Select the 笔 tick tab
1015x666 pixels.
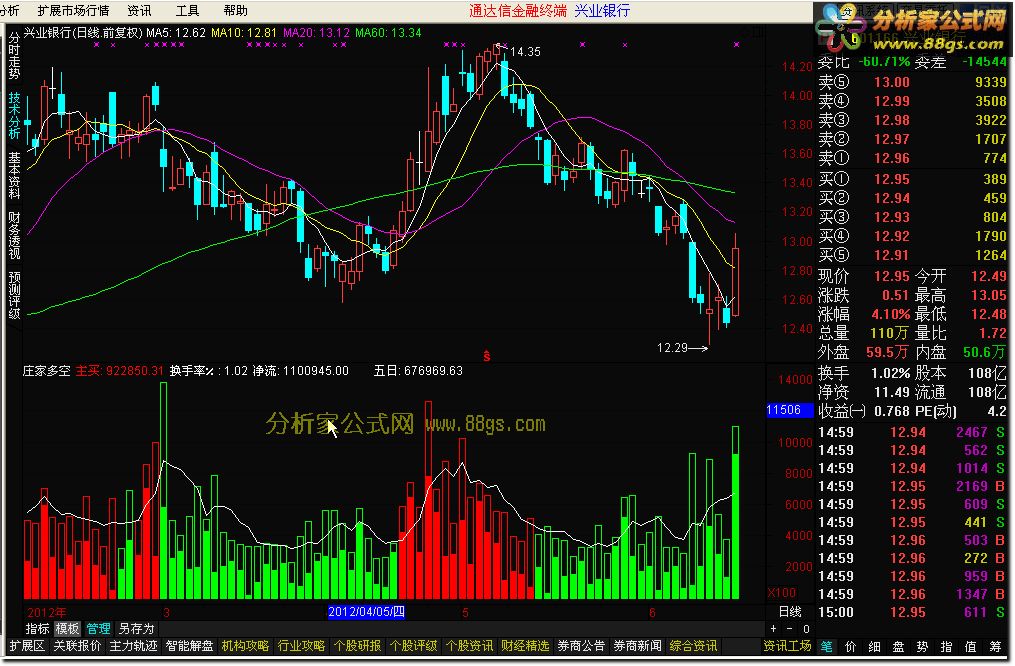[x=827, y=647]
